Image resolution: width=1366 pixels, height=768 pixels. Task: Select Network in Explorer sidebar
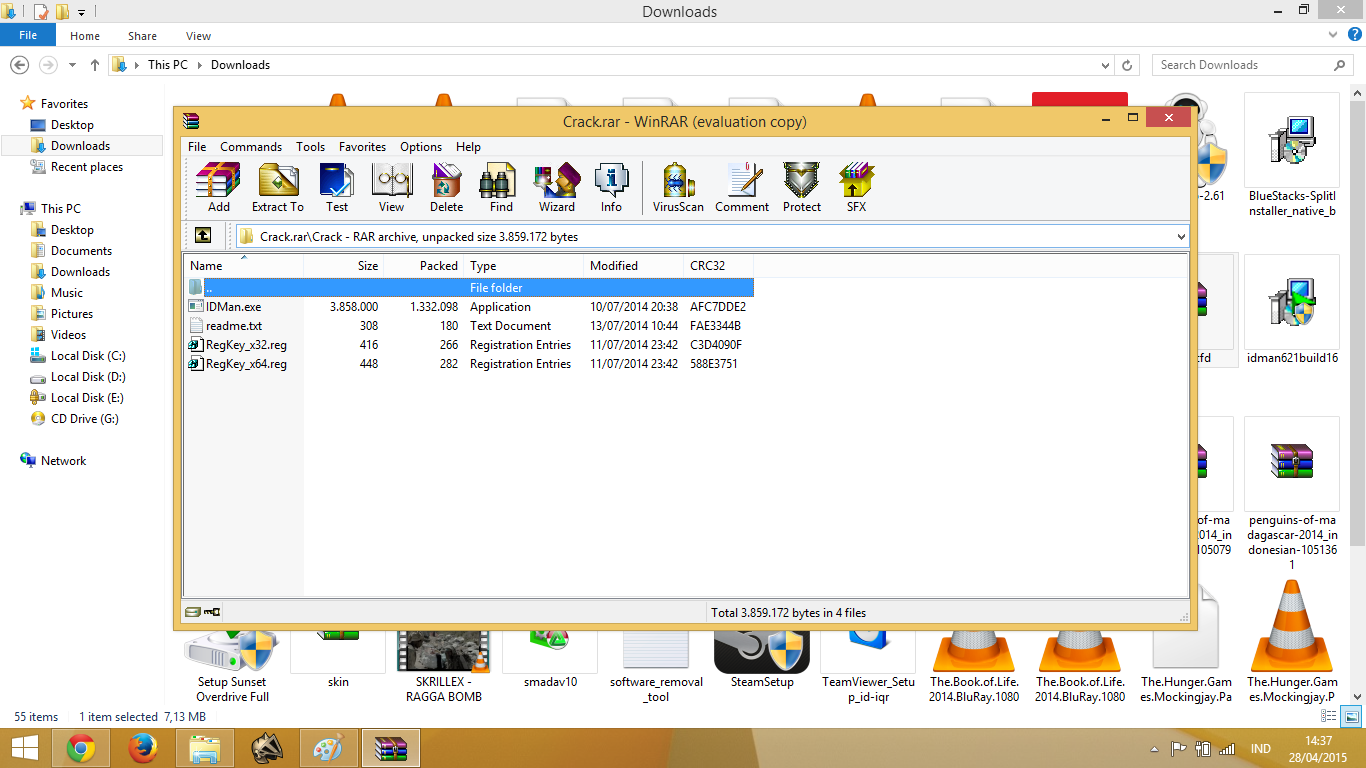pyautogui.click(x=63, y=461)
